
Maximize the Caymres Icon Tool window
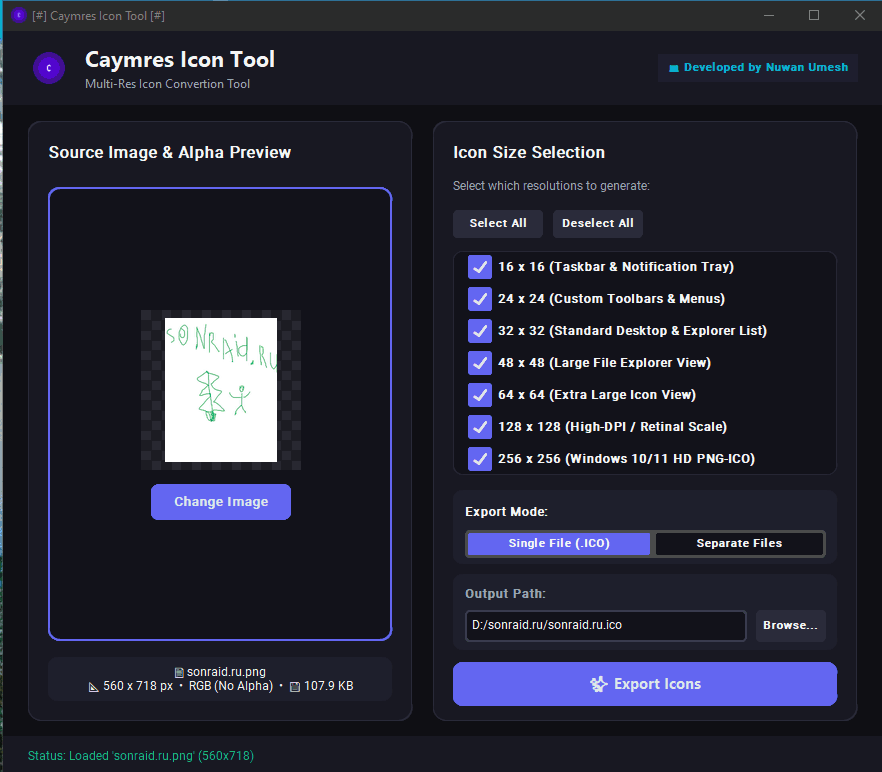tap(814, 15)
